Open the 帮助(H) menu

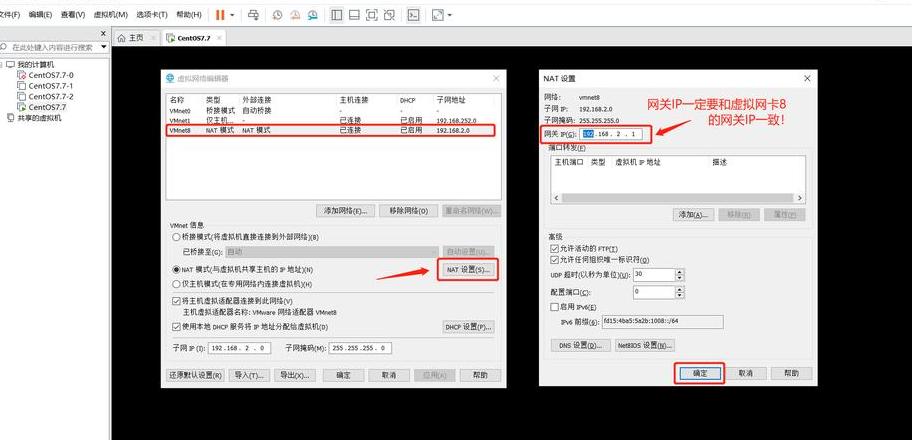[x=188, y=15]
